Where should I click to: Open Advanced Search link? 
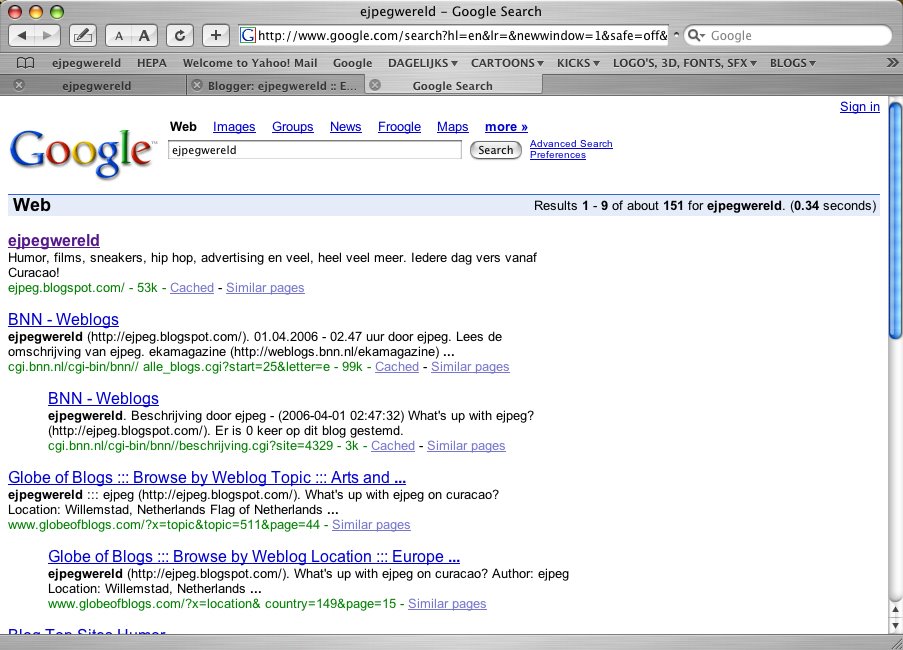[571, 144]
